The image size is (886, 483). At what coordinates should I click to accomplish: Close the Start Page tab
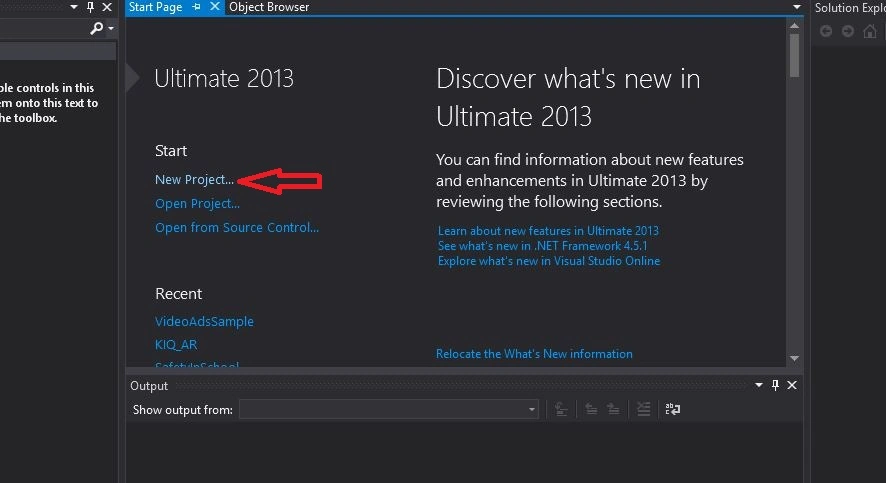[215, 7]
